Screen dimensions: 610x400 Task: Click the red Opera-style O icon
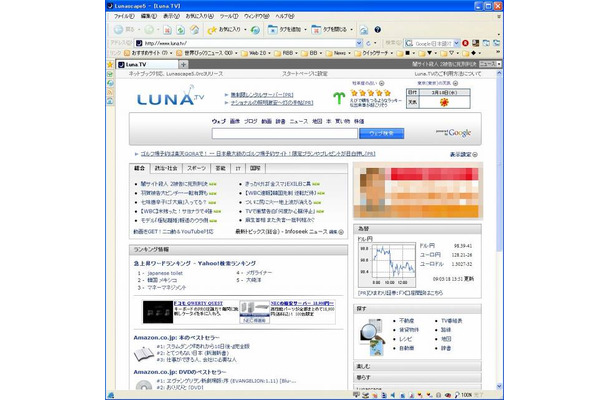tap(465, 43)
